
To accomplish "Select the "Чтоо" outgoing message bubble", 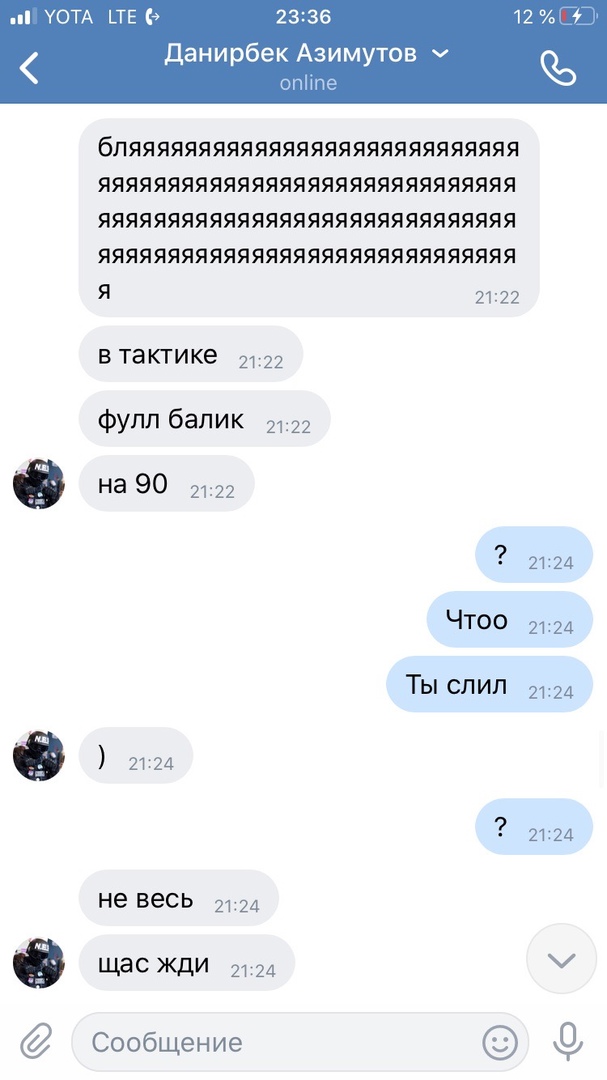I will pos(510,620).
